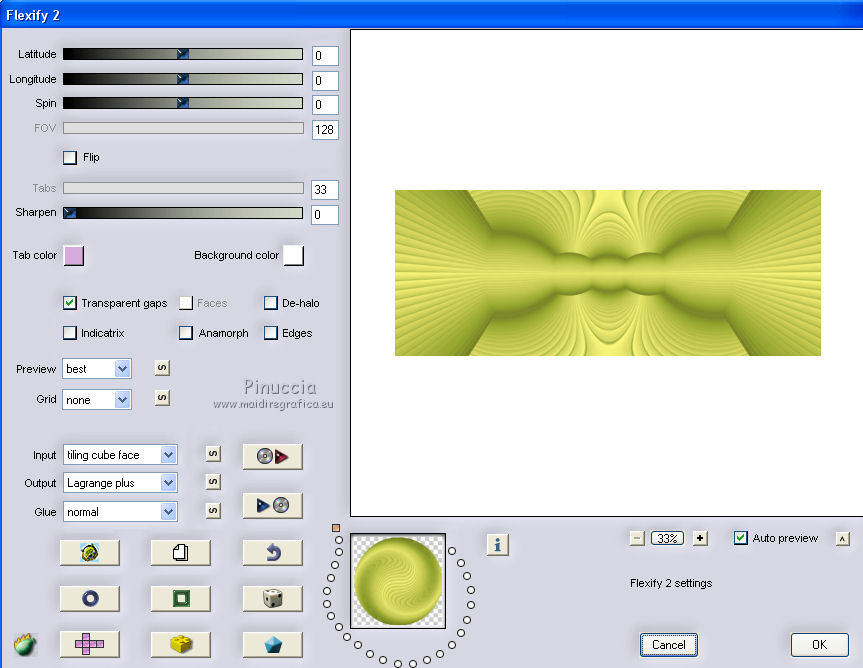
Task: Click the blue info 'i' button
Action: tap(498, 545)
